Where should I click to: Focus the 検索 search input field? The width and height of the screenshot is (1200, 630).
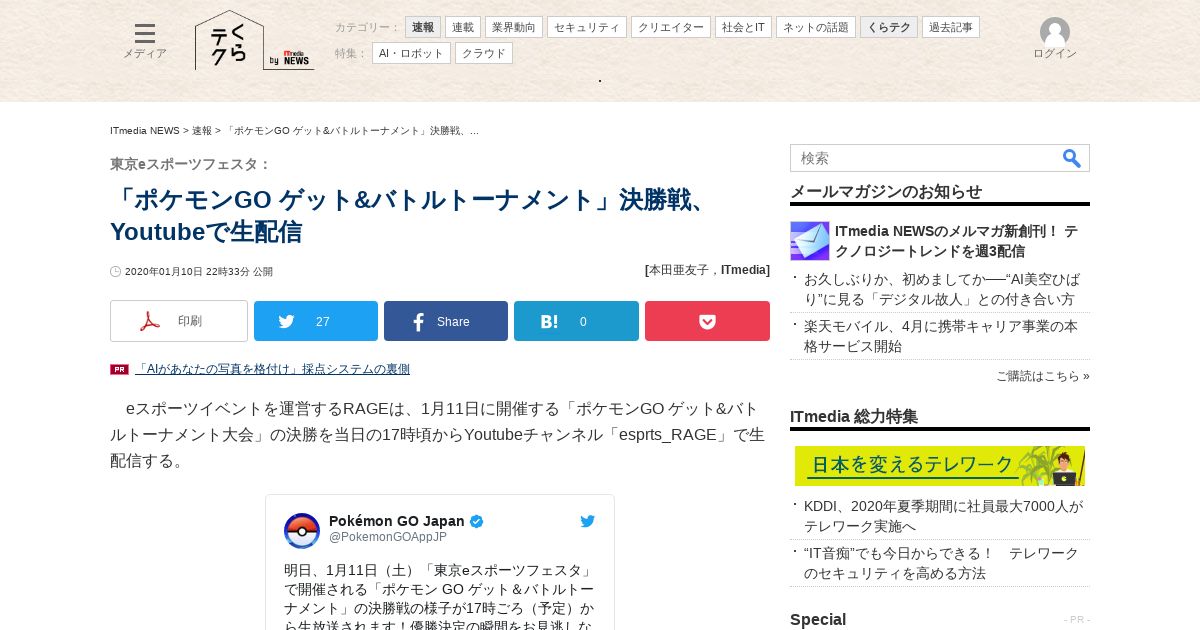(925, 158)
